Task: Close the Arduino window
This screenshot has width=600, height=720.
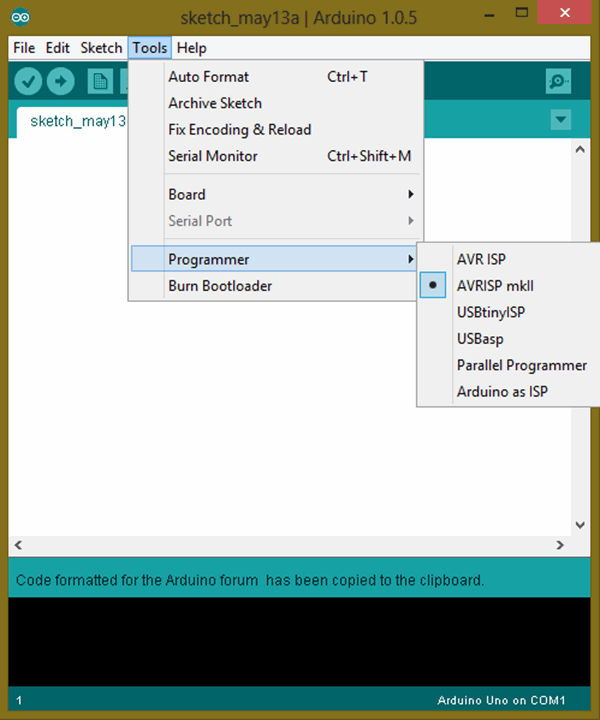Action: 565,13
